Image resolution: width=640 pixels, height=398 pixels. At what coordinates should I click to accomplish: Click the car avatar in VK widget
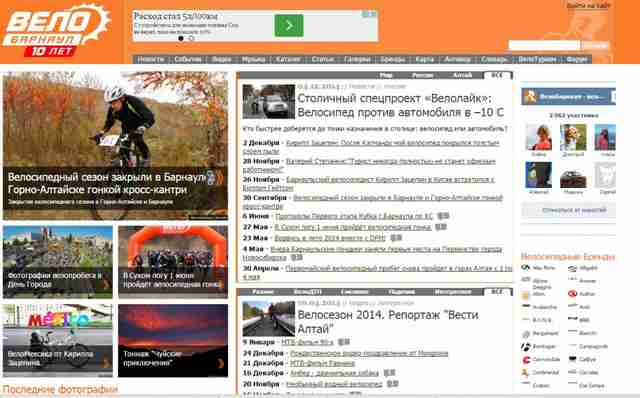pos(573,175)
